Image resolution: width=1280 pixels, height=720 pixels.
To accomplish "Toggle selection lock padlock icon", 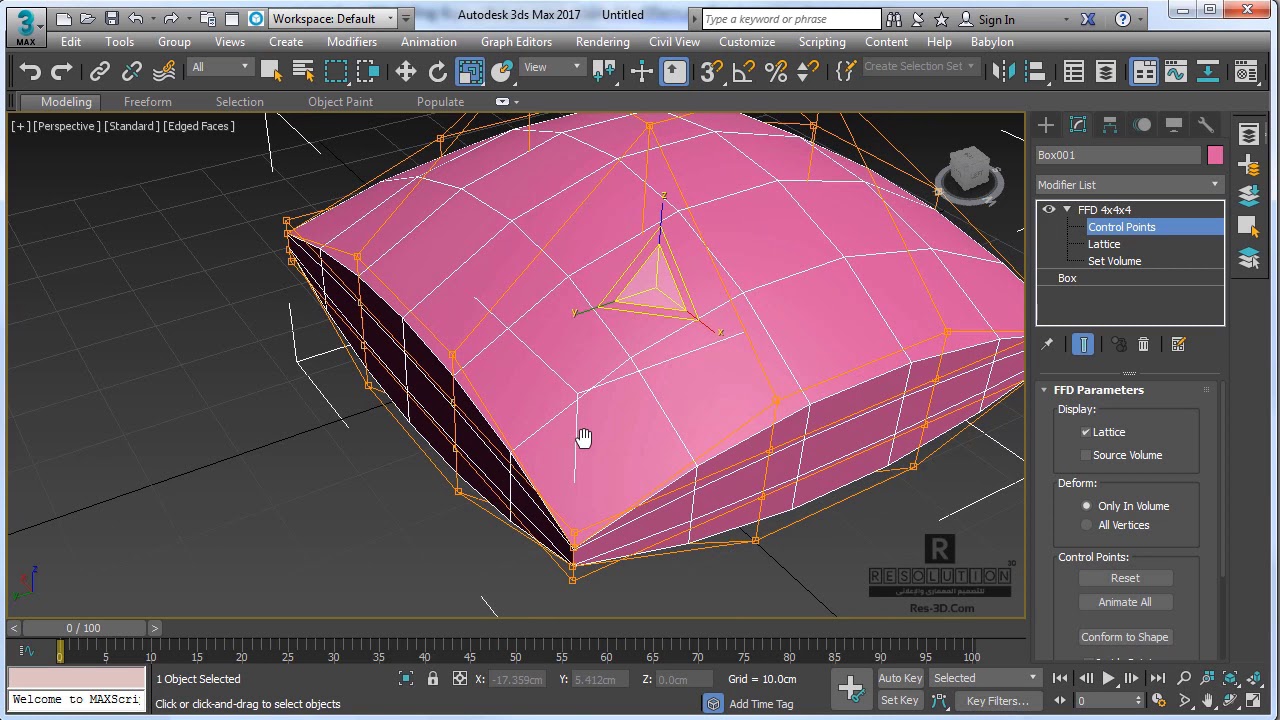I will (x=433, y=679).
